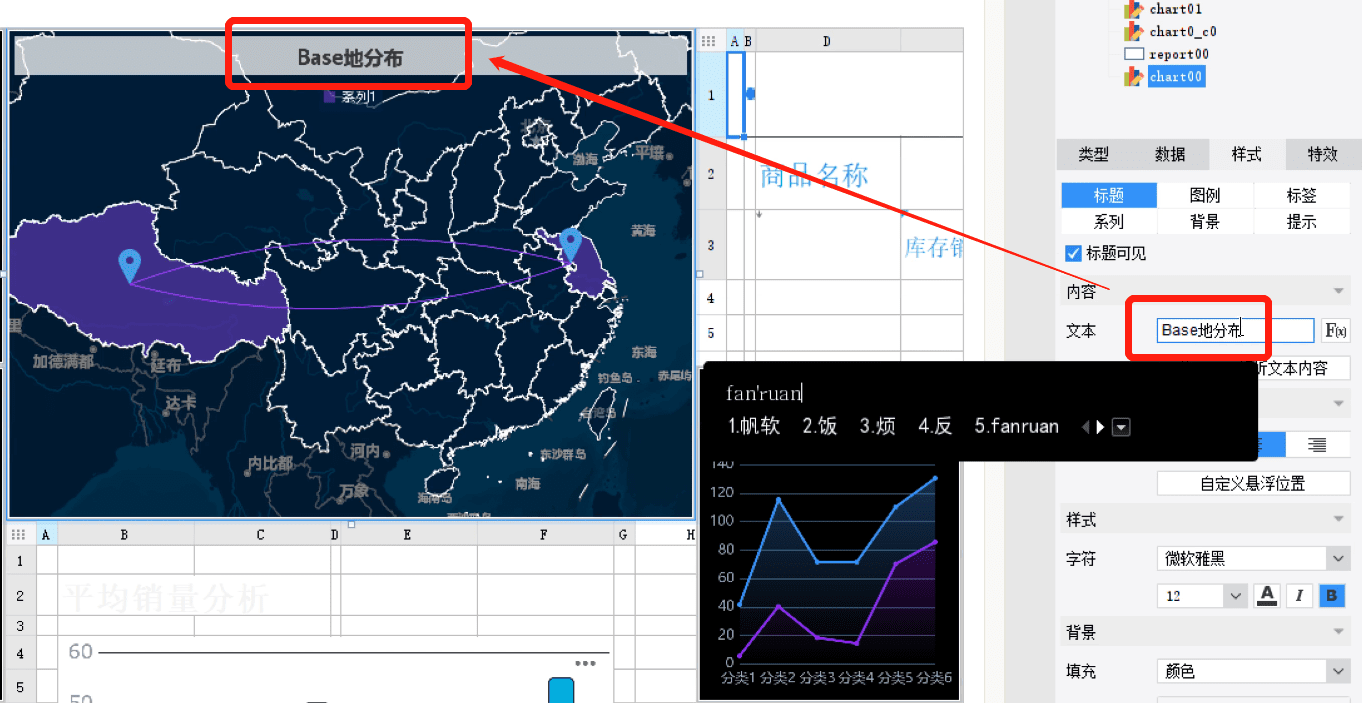The image size is (1362, 703).
Task: Select column C header in bottom sheet
Action: tap(261, 535)
